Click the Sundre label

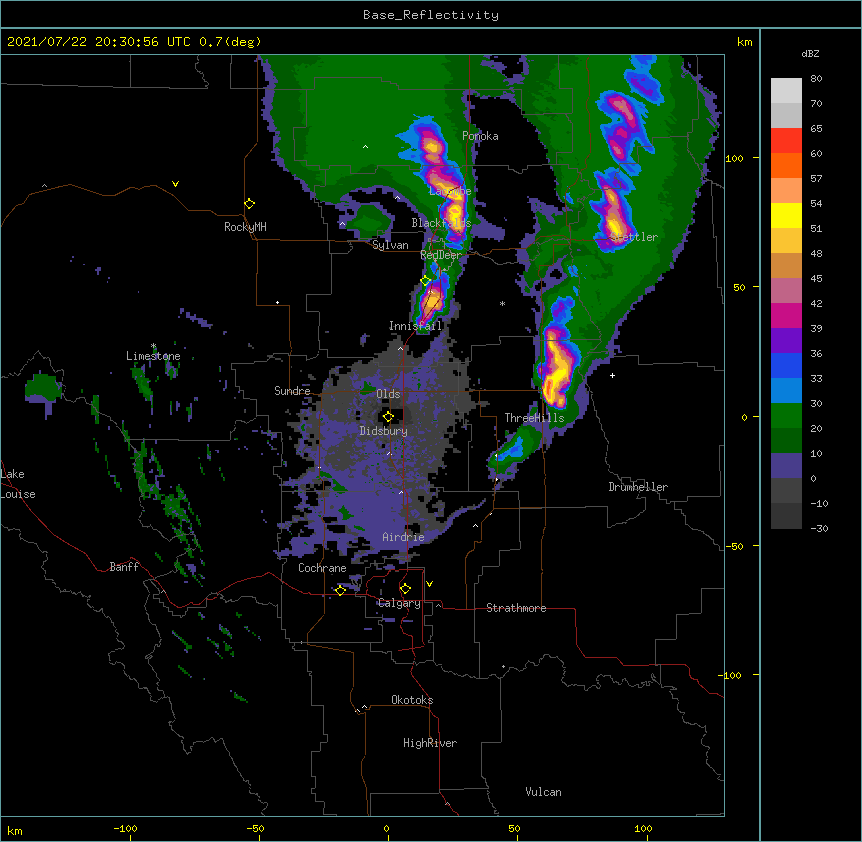(292, 391)
